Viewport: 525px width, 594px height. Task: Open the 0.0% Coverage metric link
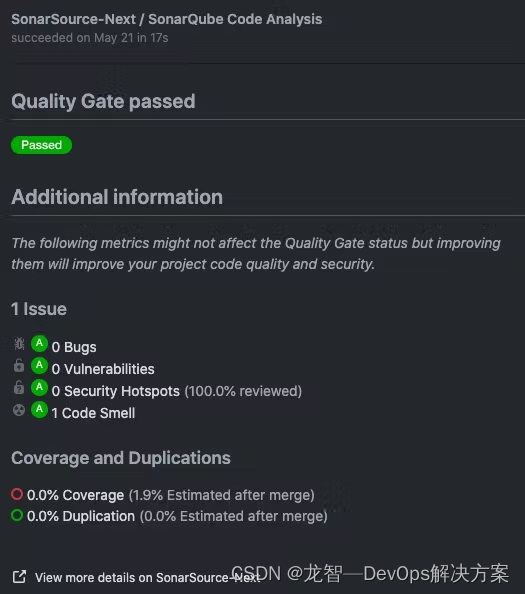[75, 495]
